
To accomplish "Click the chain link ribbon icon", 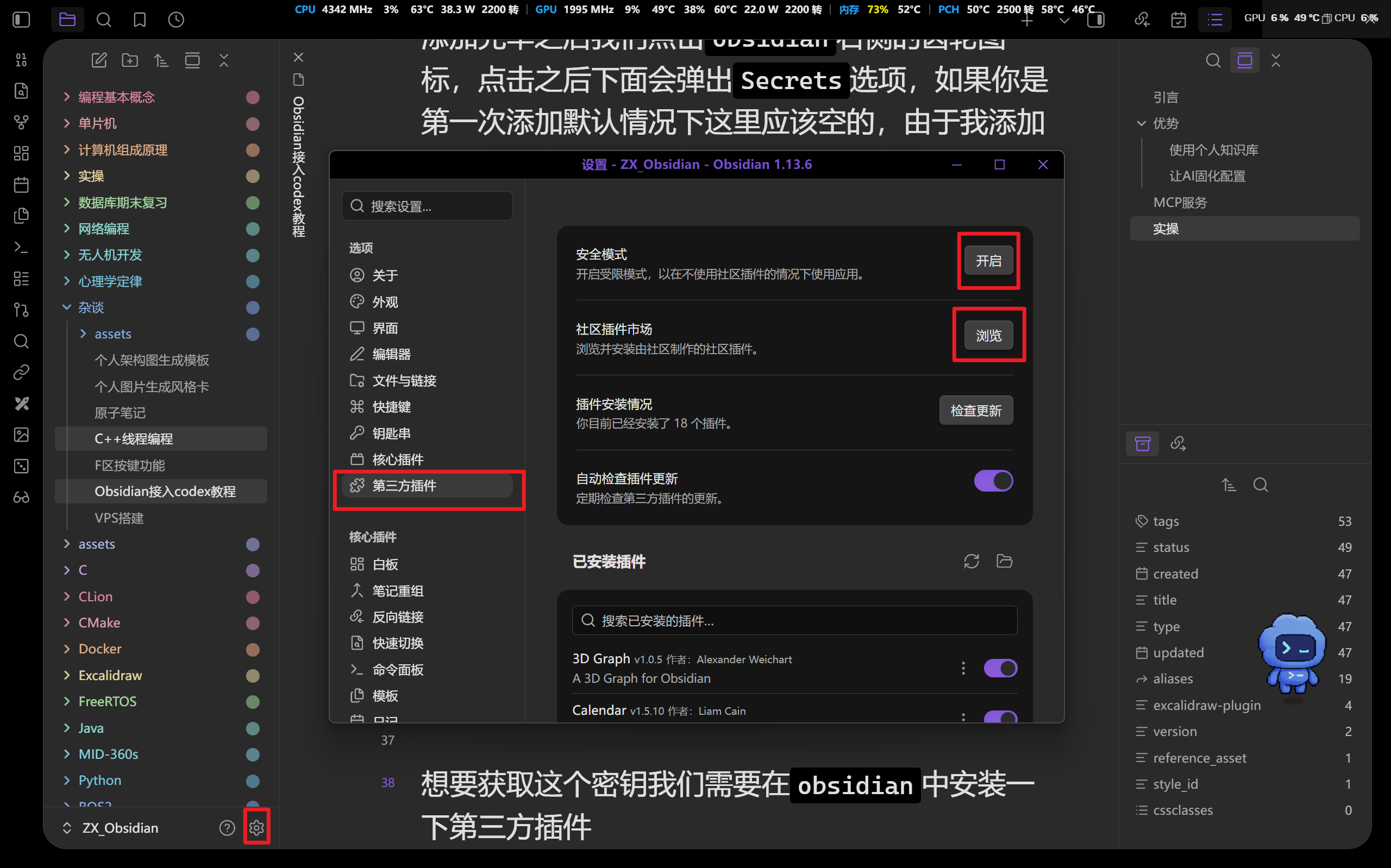I will coord(21,373).
